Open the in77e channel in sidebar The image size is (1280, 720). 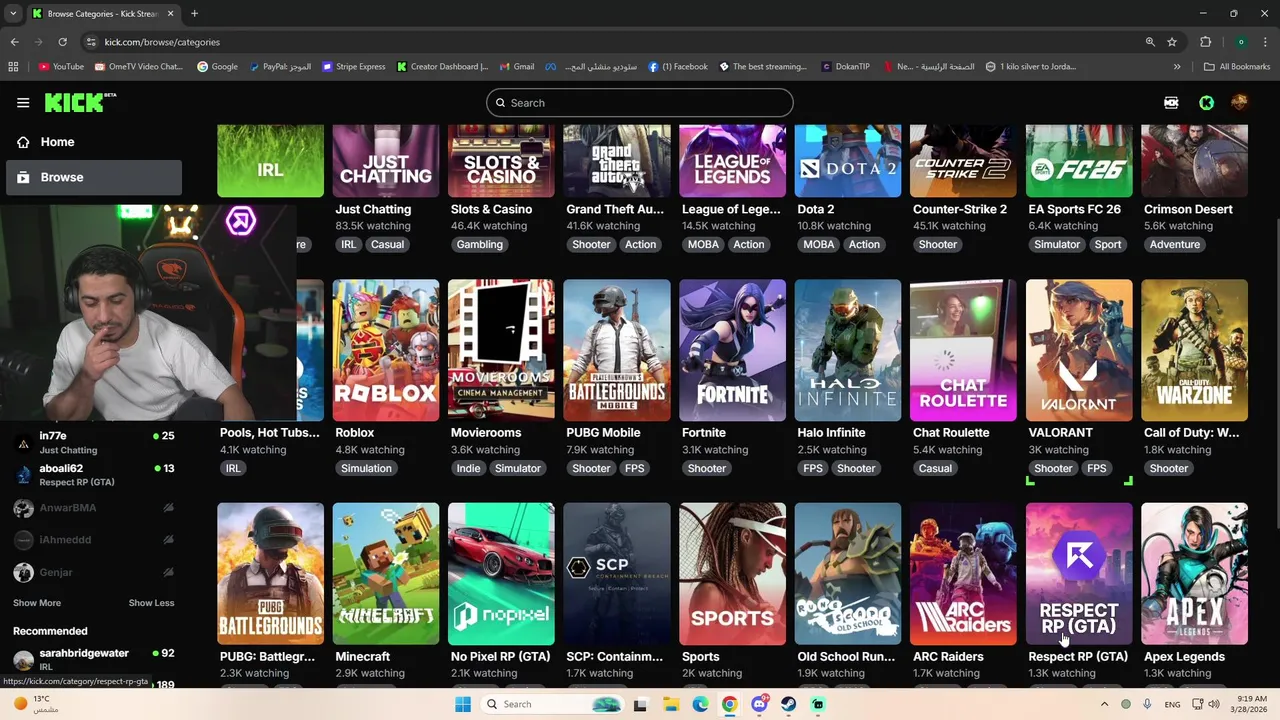[94, 443]
